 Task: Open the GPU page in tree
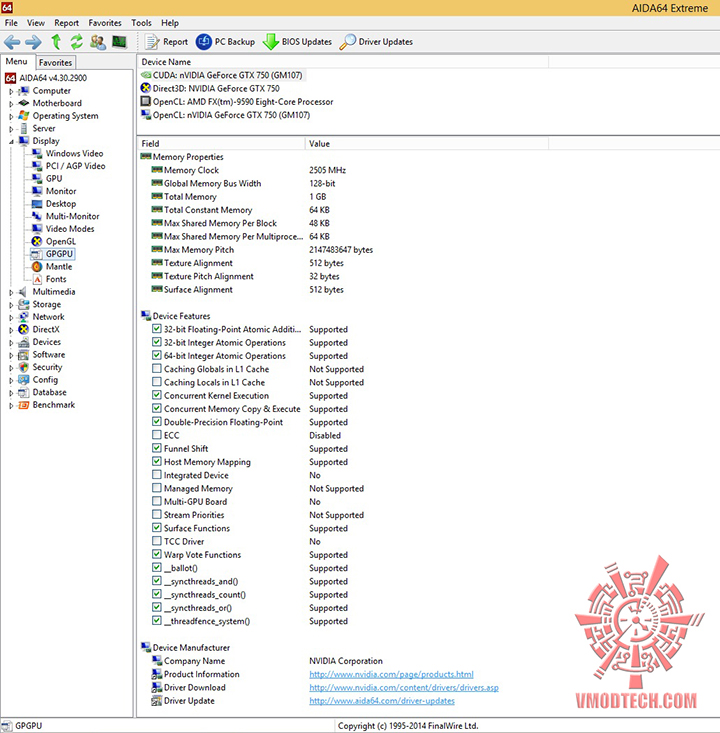coord(54,179)
